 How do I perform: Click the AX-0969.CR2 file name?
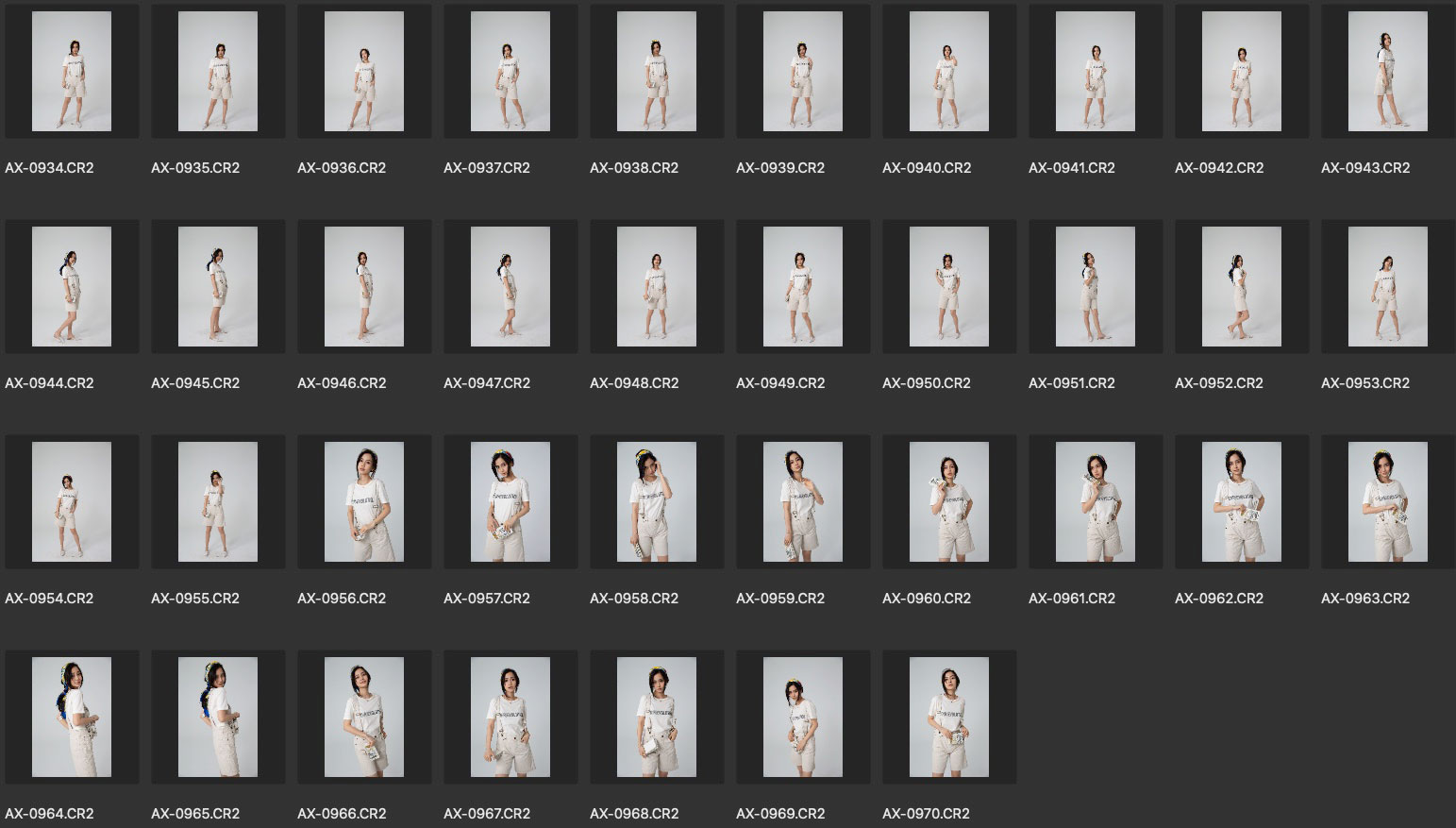pos(780,814)
